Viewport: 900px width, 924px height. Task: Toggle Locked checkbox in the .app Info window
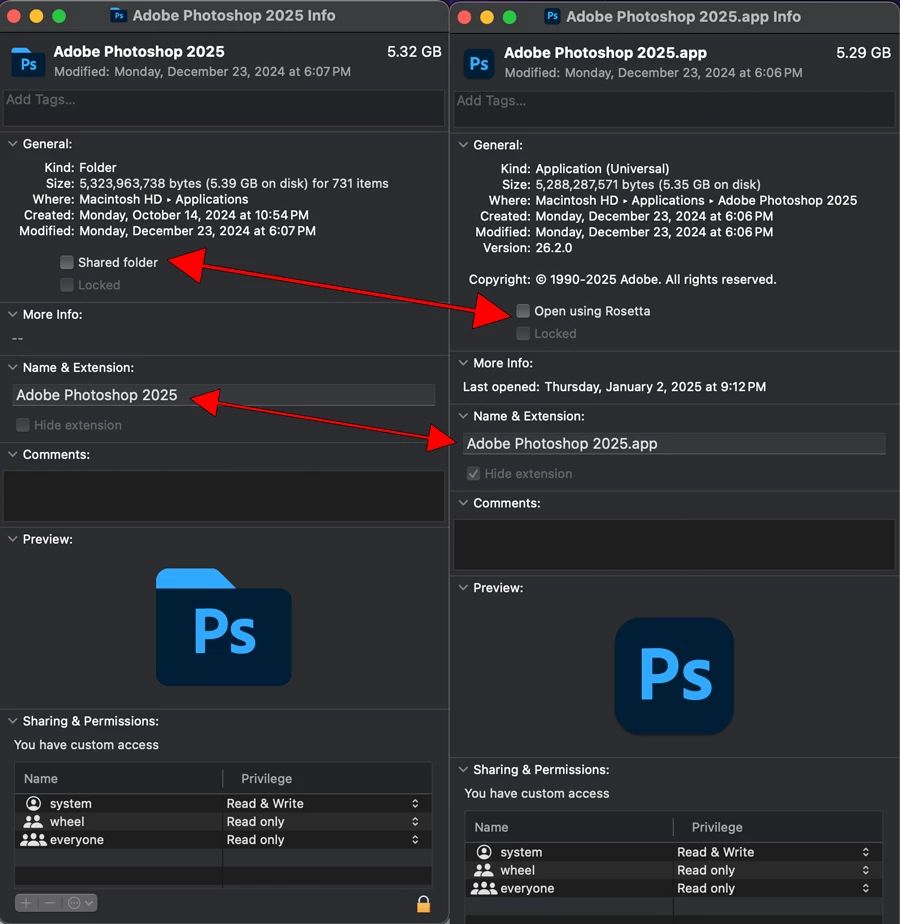click(x=523, y=334)
